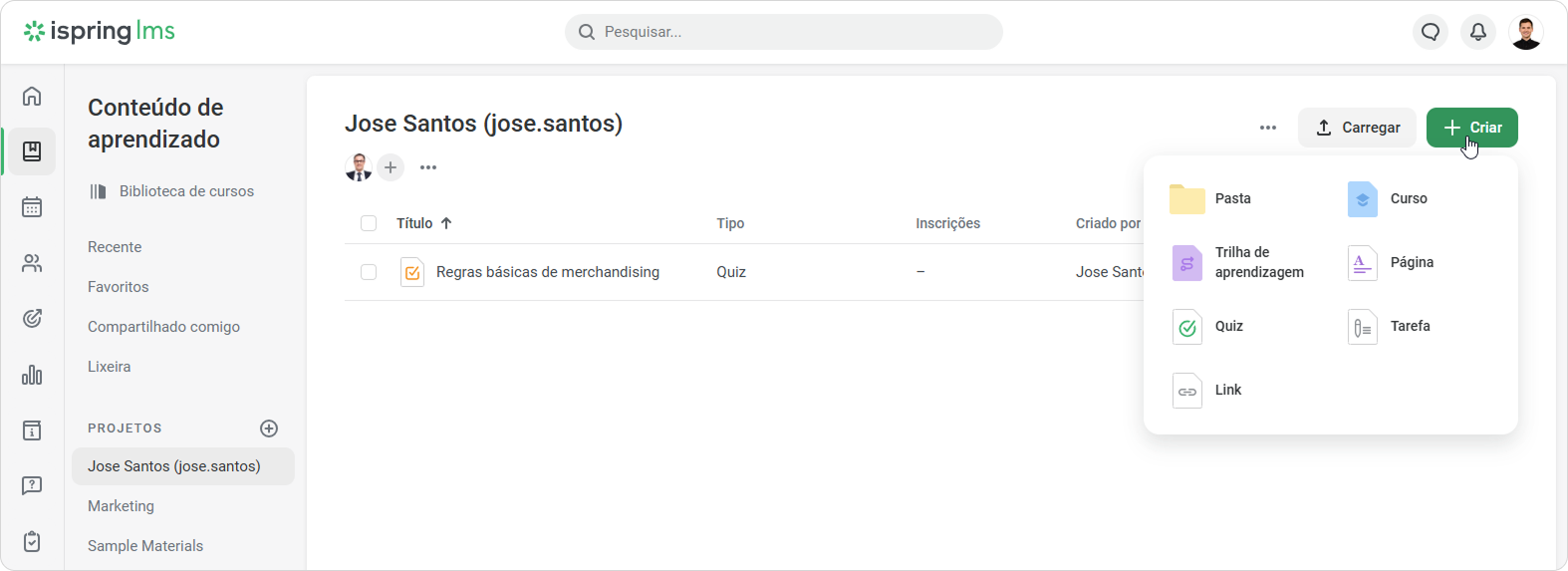The image size is (1568, 571).
Task: Sort by Título column header
Action: (414, 223)
